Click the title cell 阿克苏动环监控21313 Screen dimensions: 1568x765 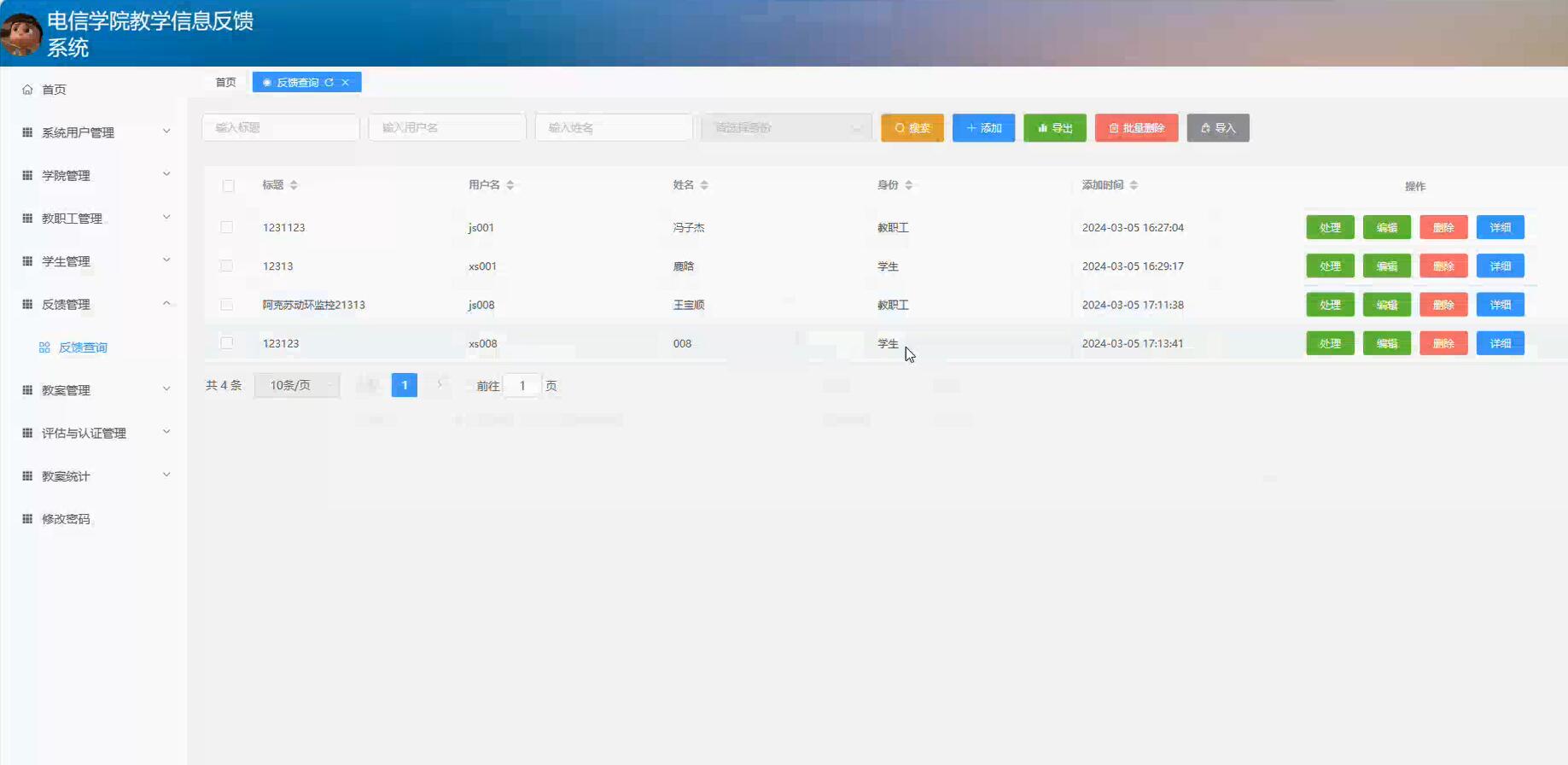(x=314, y=305)
